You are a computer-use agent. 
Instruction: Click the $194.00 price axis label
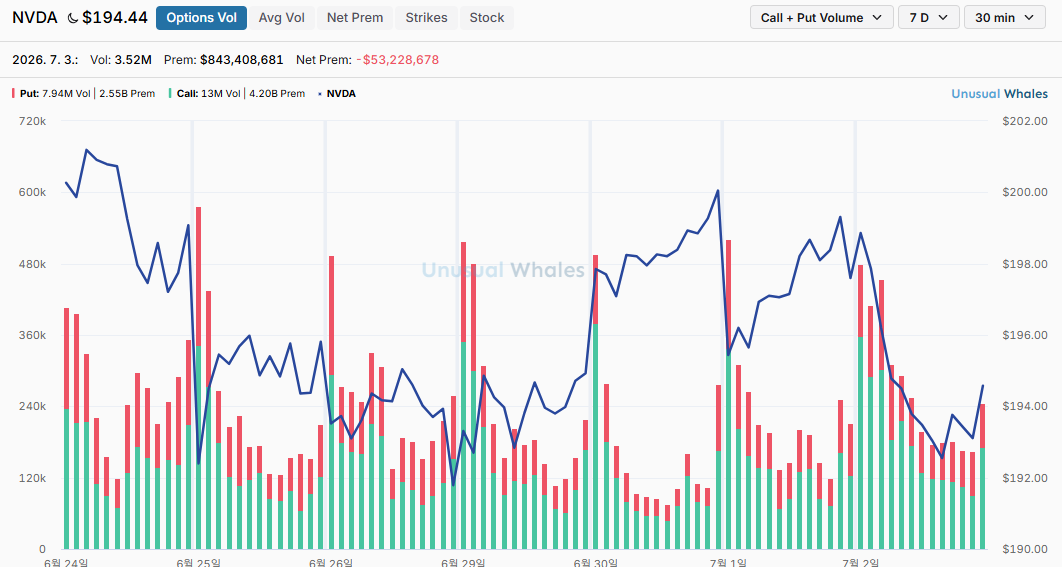pos(1025,406)
